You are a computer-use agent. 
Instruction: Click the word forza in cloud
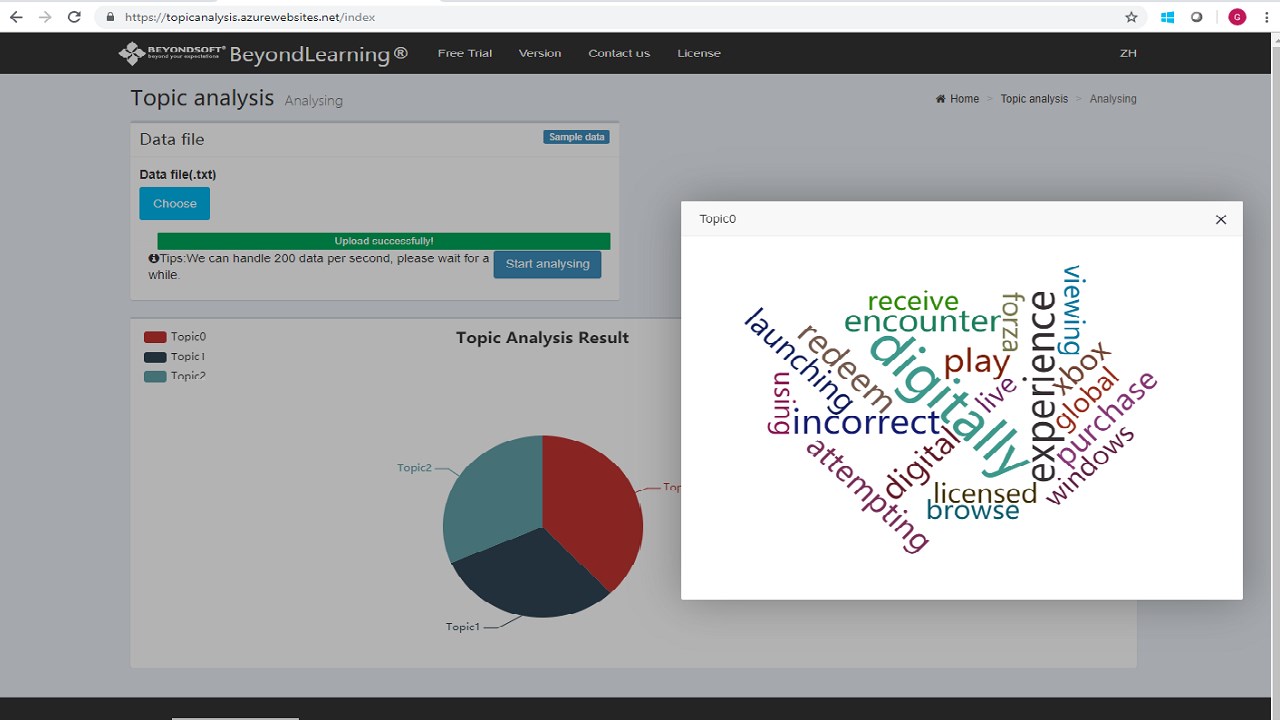[x=1011, y=322]
